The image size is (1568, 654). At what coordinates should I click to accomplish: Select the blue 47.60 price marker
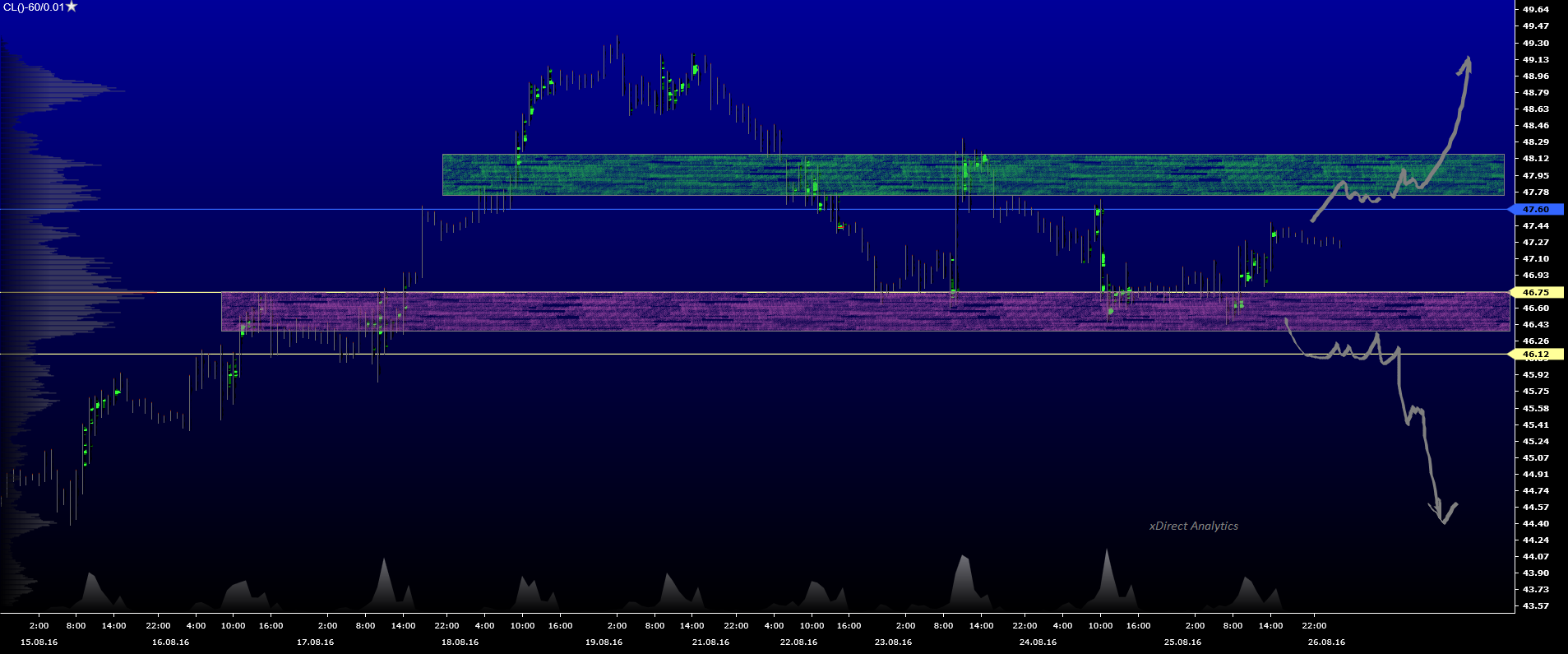[1536, 210]
